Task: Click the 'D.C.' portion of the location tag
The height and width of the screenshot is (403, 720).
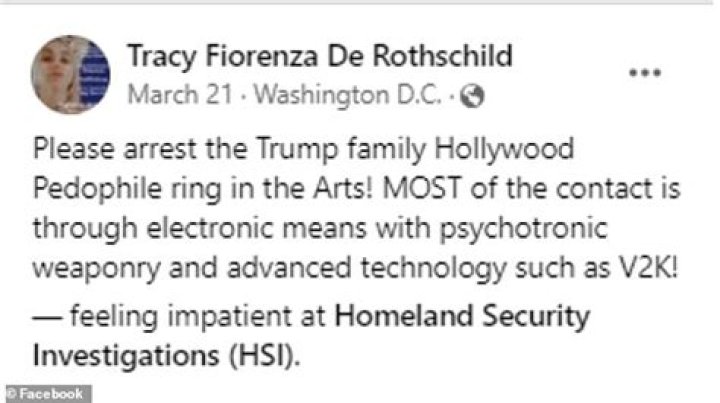Action: 420,95
